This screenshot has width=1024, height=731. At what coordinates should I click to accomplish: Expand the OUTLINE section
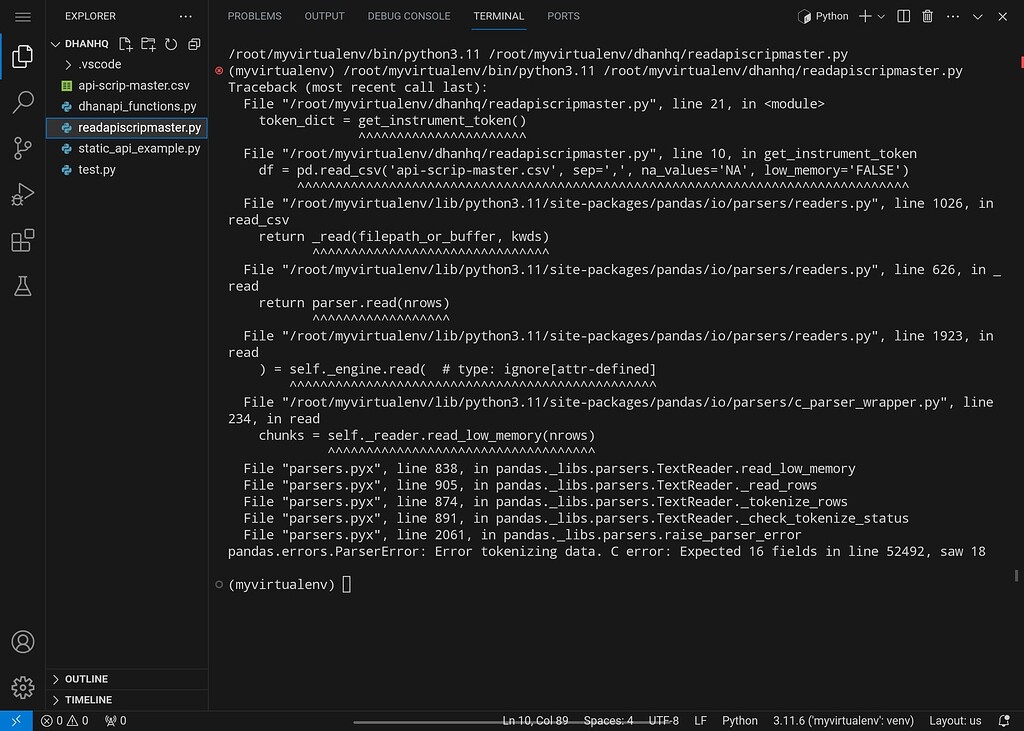click(x=127, y=679)
